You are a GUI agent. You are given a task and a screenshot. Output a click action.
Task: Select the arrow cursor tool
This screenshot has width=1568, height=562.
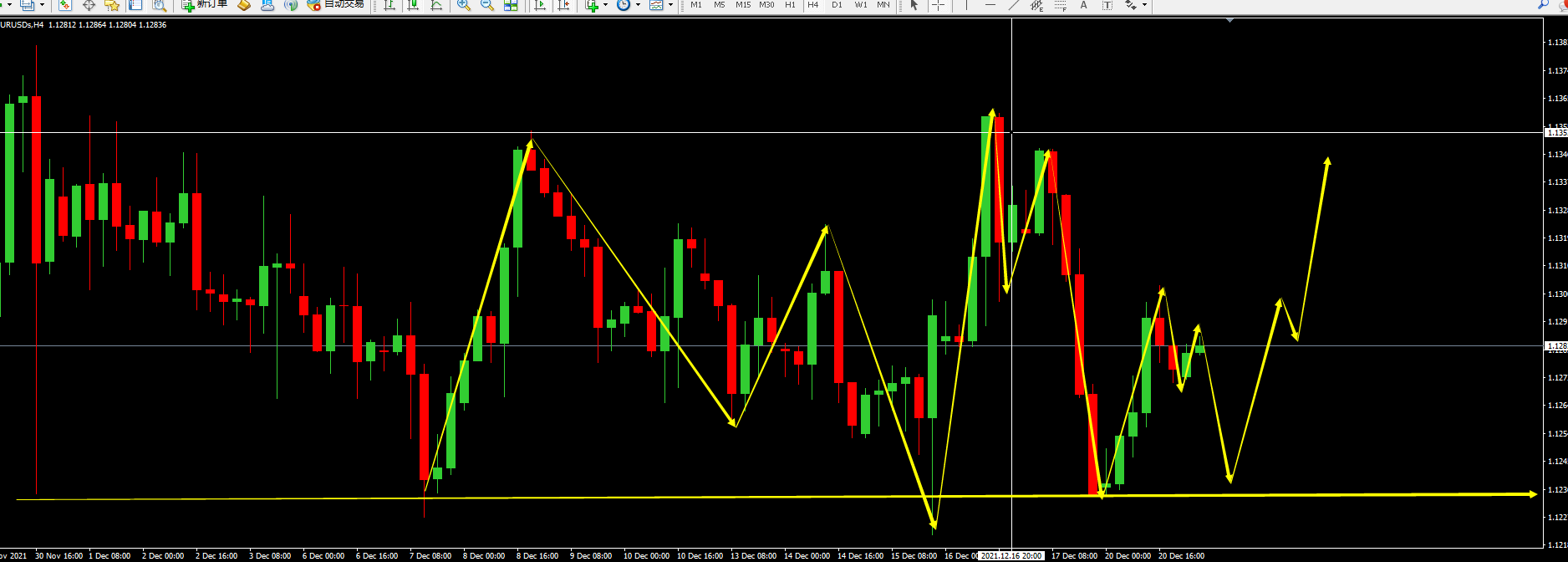(x=914, y=5)
